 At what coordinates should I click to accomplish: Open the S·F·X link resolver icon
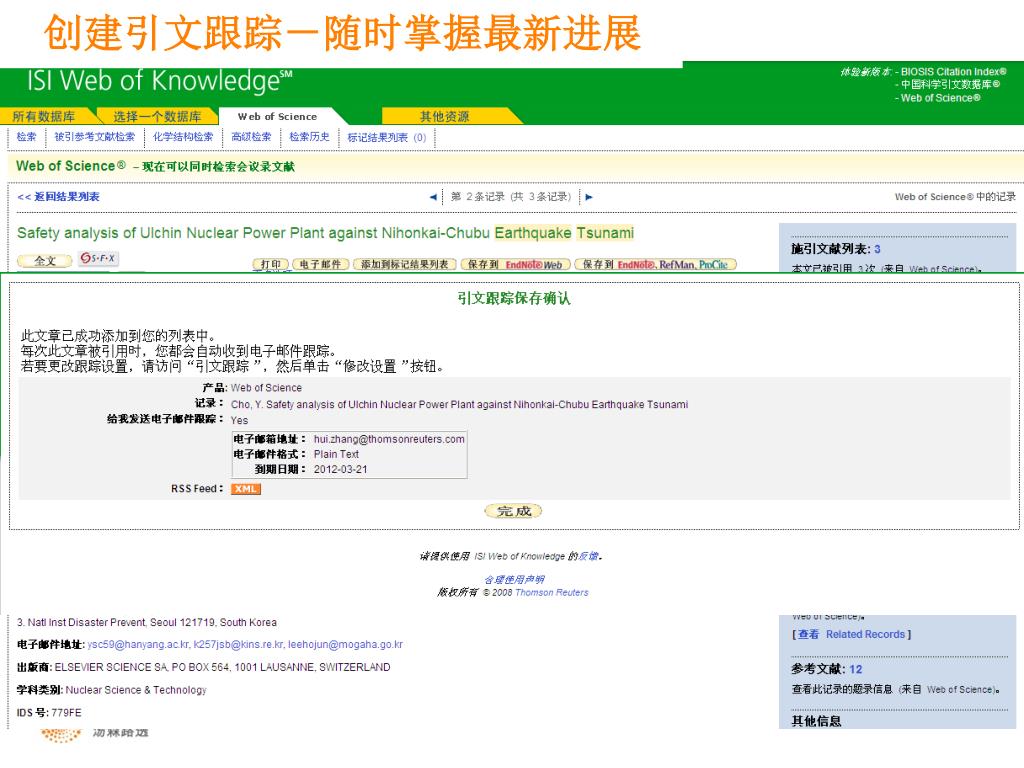point(98,258)
